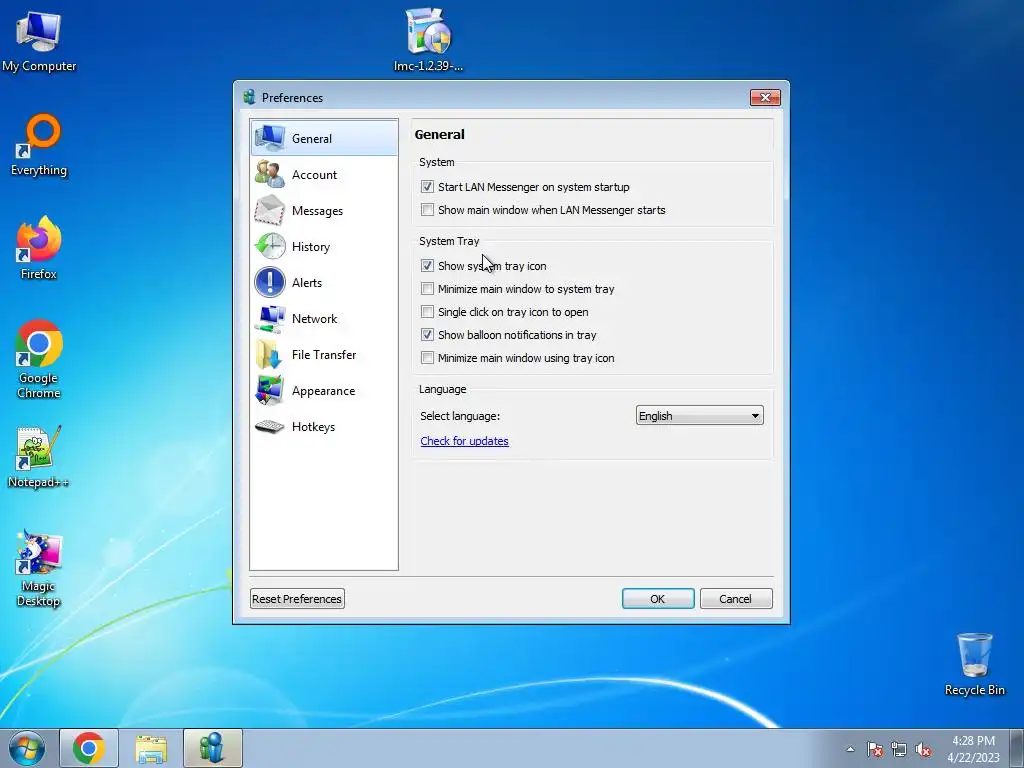Select the Recycle Bin icon
Screen dimensions: 1024x768
click(974, 664)
